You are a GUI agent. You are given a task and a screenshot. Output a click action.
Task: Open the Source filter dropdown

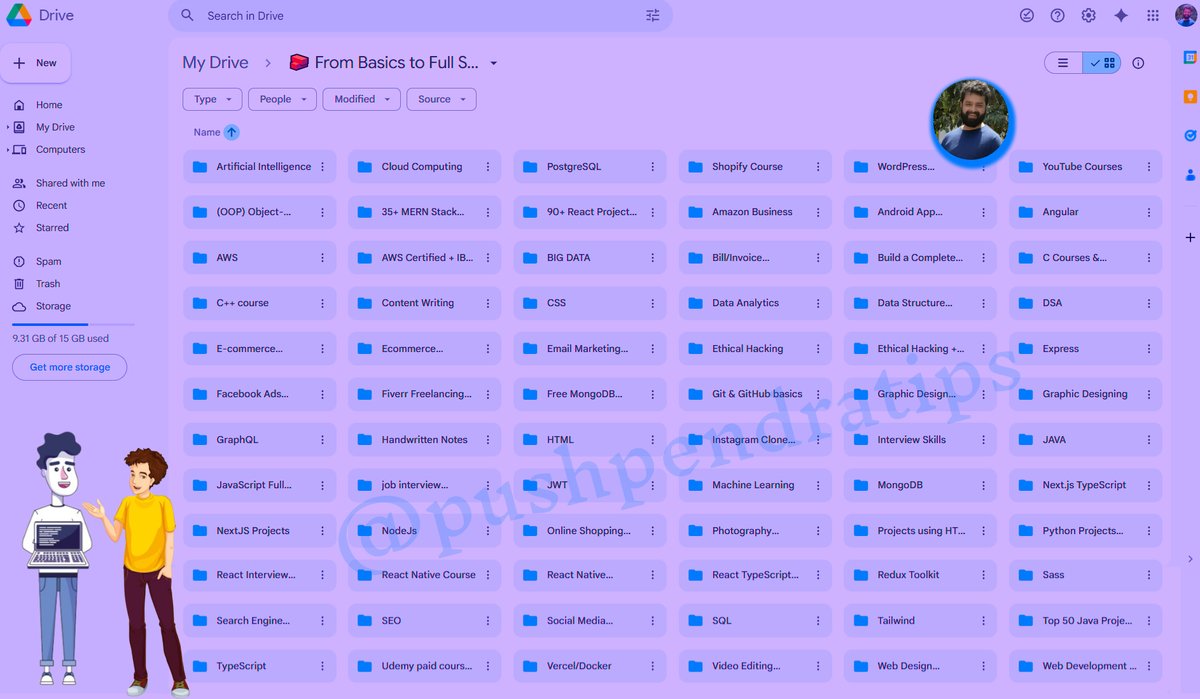point(441,99)
